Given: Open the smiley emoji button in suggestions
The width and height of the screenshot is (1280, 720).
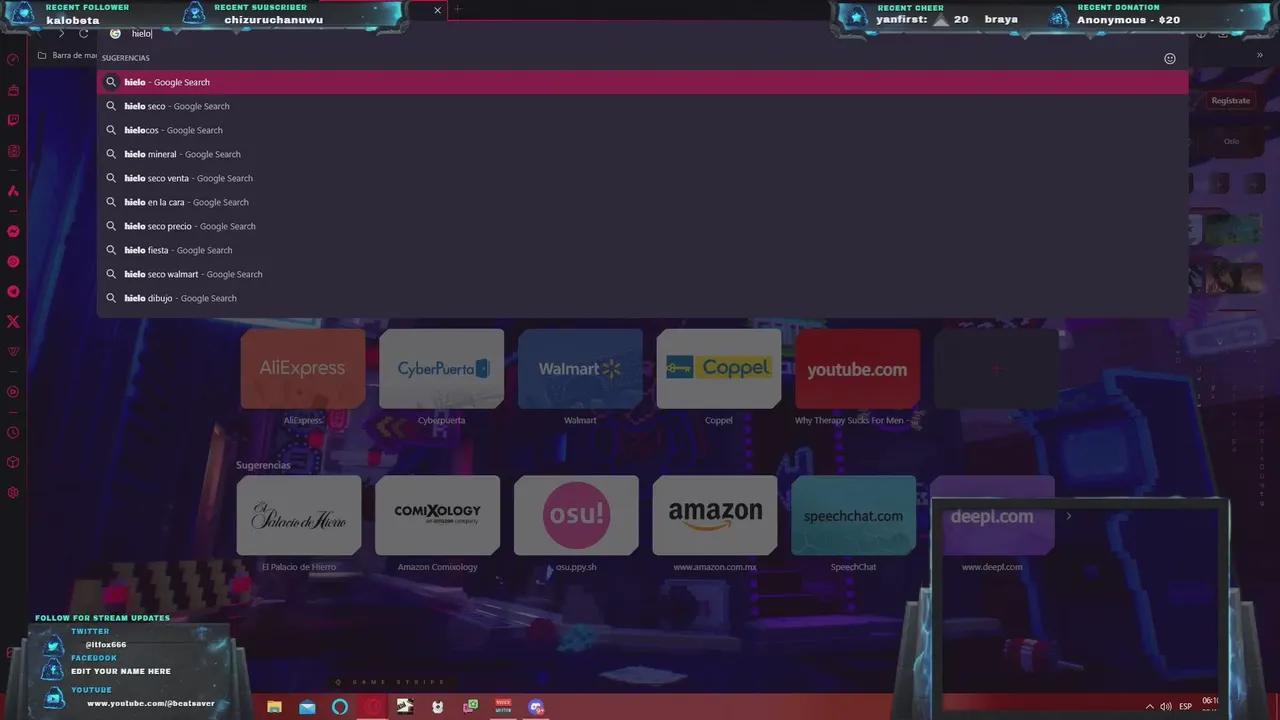Looking at the screenshot, I should pyautogui.click(x=1170, y=58).
